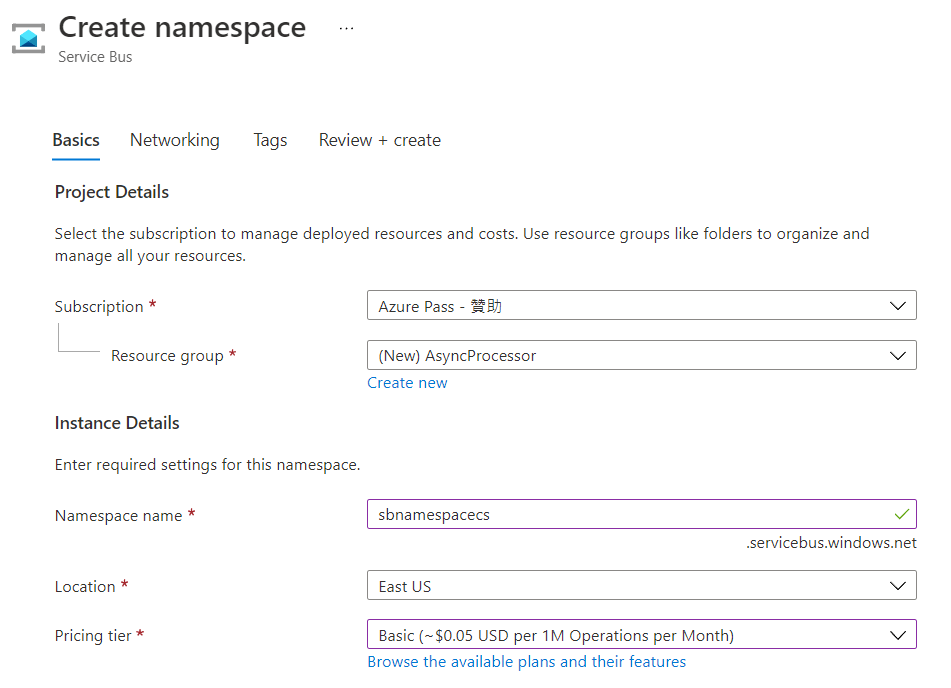This screenshot has height=688, width=951.
Task: Open the Resource group dropdown
Action: pos(641,355)
